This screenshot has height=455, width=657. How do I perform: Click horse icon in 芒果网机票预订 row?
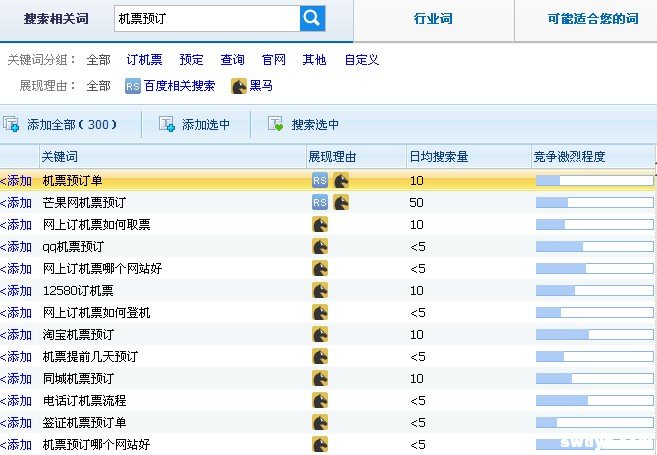pyautogui.click(x=341, y=203)
